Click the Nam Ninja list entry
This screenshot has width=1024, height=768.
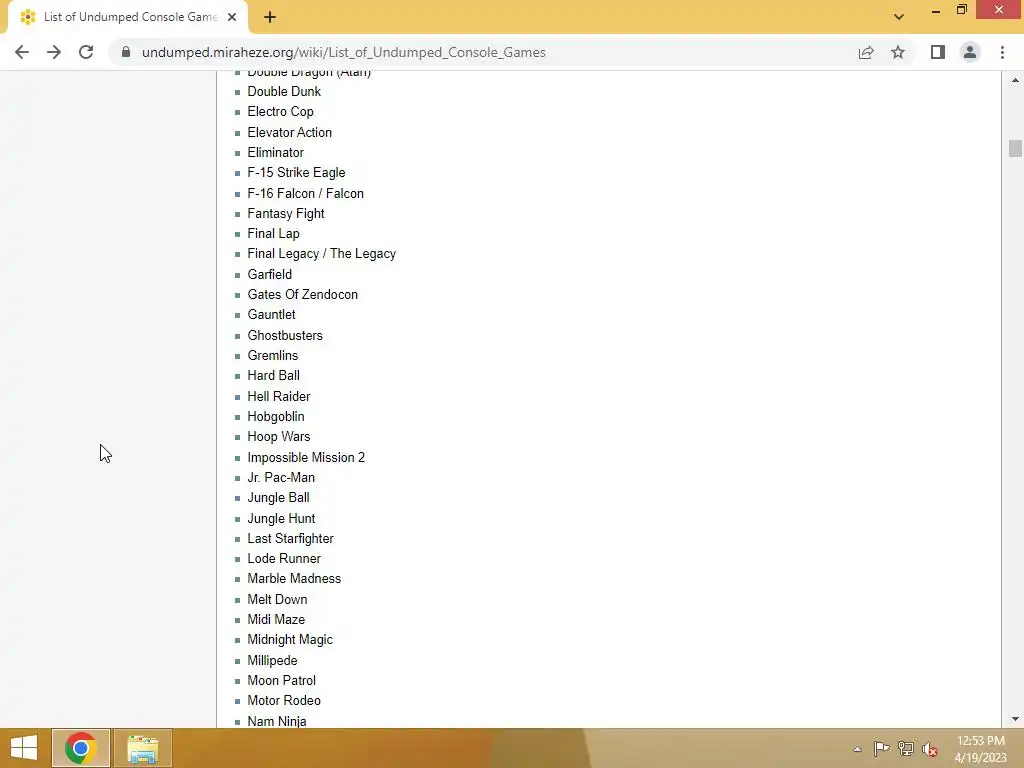point(277,721)
